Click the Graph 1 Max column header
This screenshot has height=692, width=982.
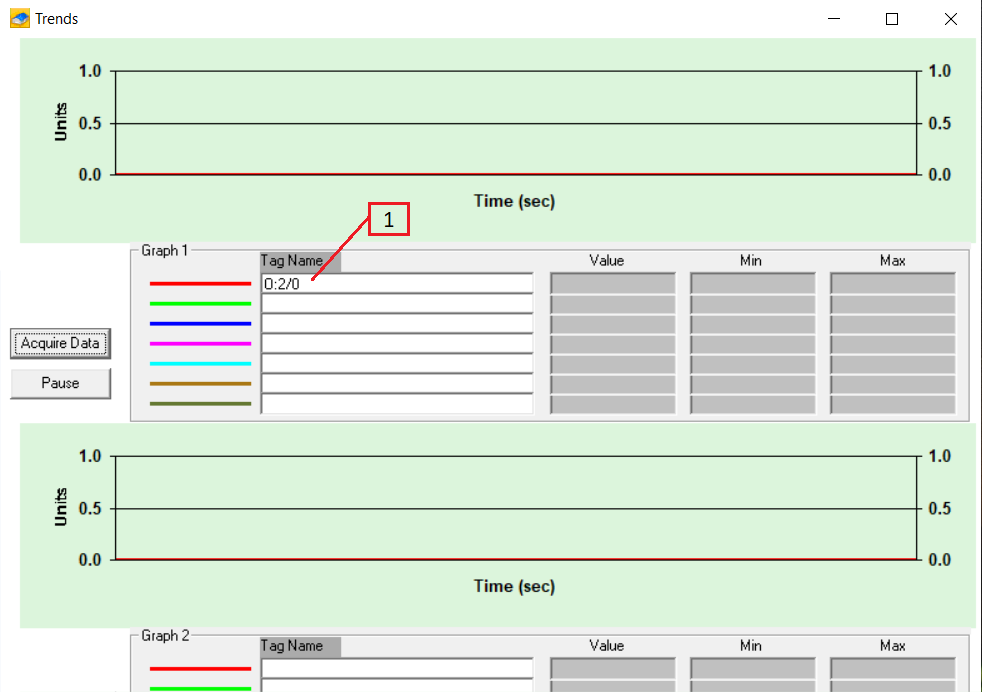[892, 261]
